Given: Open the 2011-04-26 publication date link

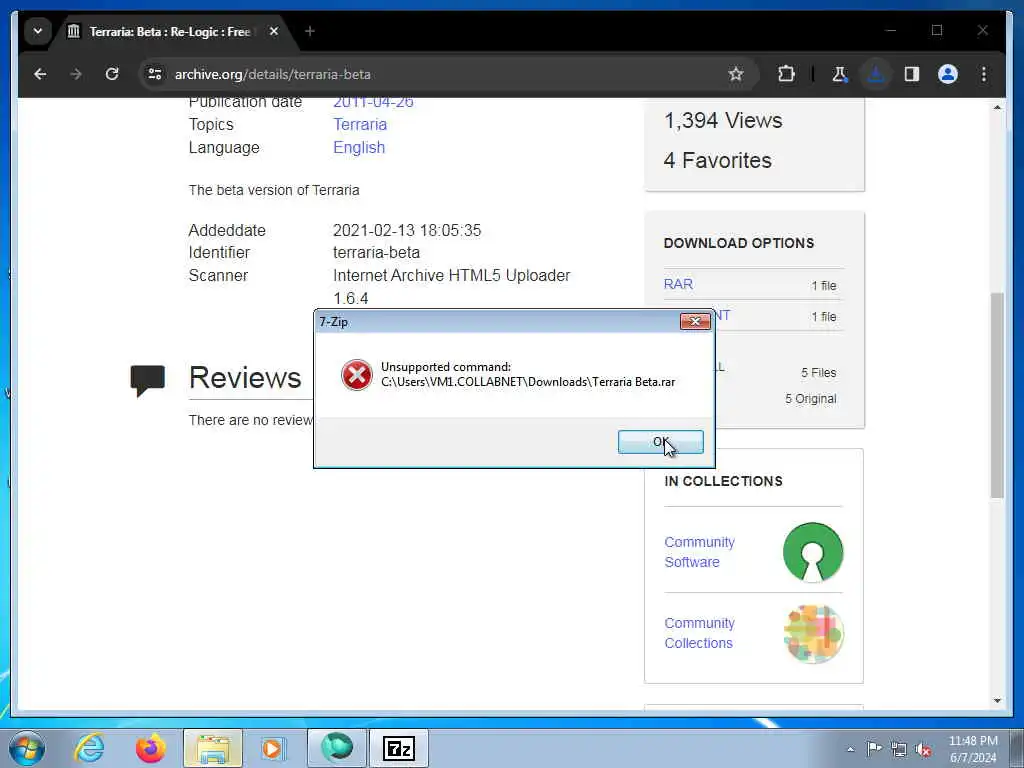Looking at the screenshot, I should 374,102.
